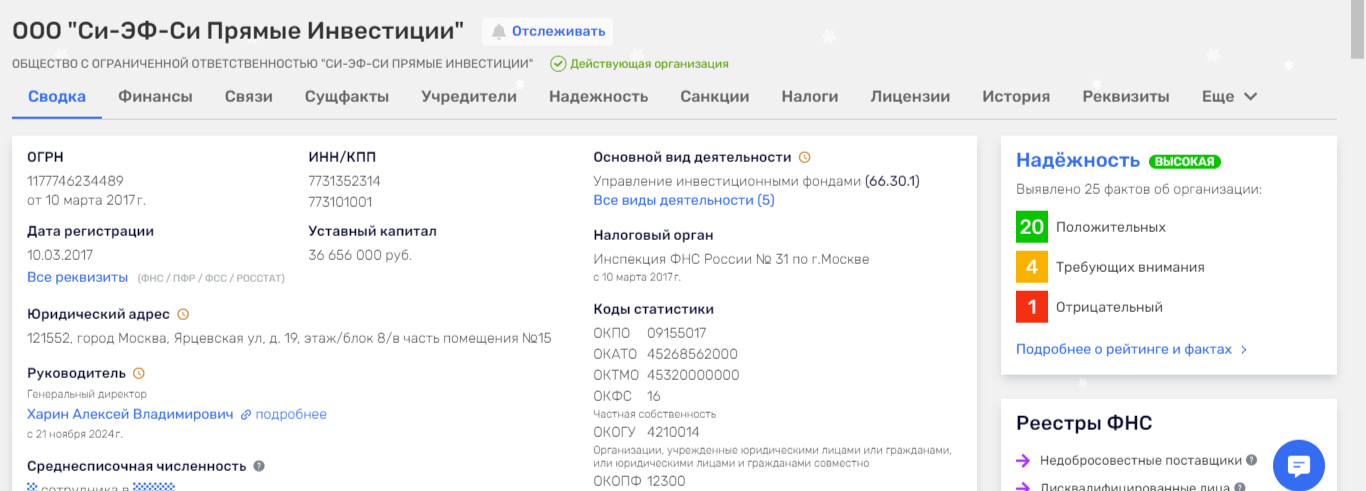The image size is (1366, 491).
Task: Click the Действующая организация status text
Action: [x=649, y=64]
